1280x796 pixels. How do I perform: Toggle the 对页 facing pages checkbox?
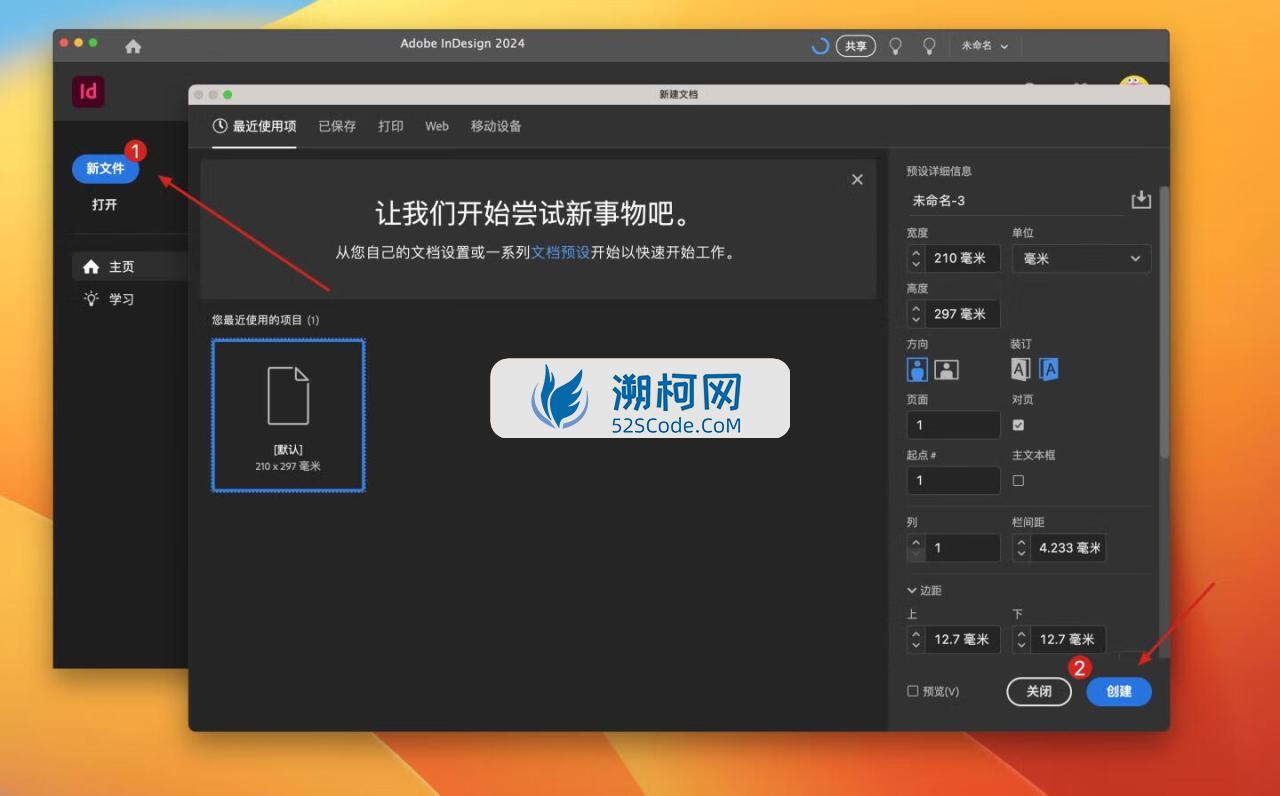[x=1018, y=425]
